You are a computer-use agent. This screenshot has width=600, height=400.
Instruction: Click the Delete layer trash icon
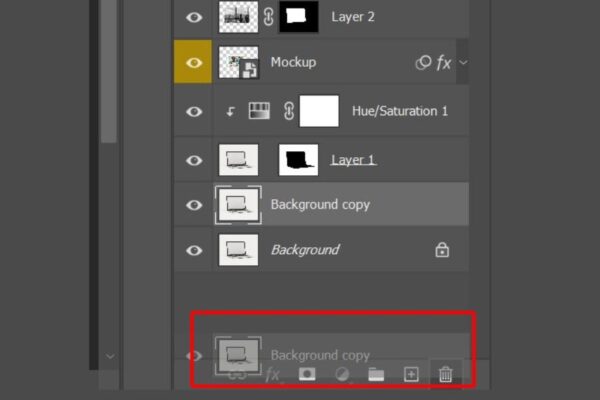pos(446,375)
